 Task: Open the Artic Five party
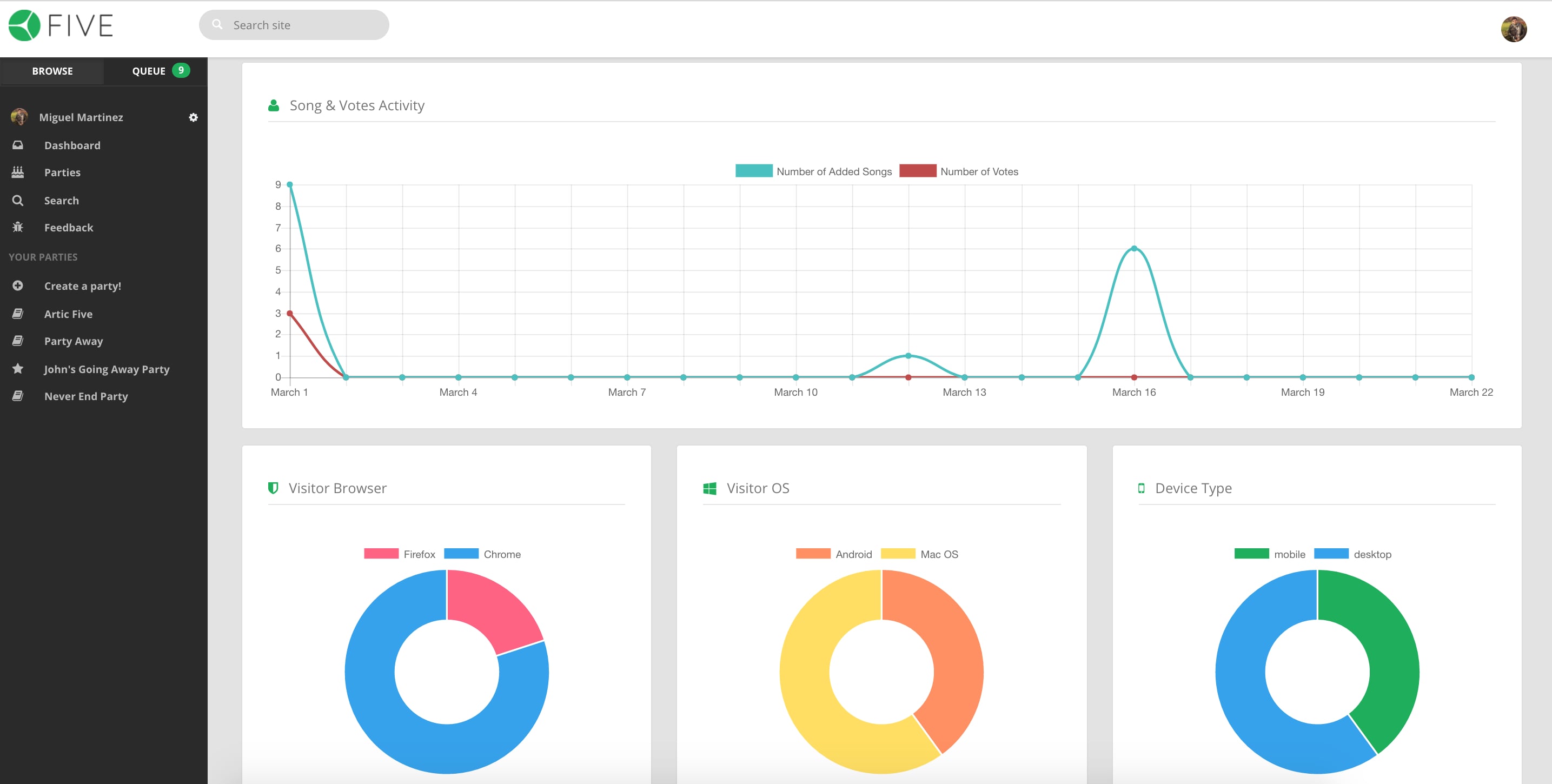(x=68, y=314)
